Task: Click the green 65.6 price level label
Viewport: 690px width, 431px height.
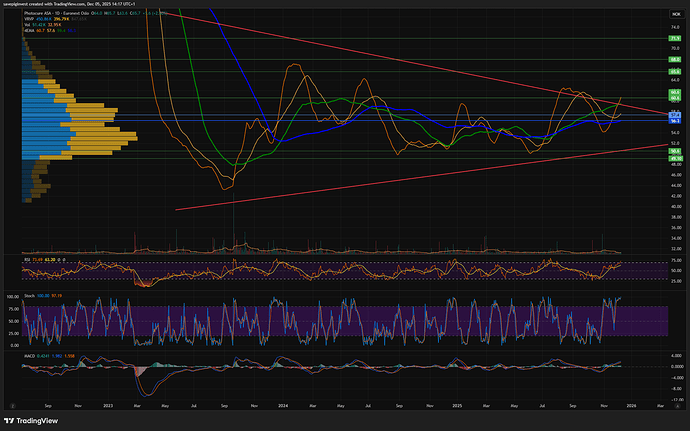Action: (x=675, y=72)
